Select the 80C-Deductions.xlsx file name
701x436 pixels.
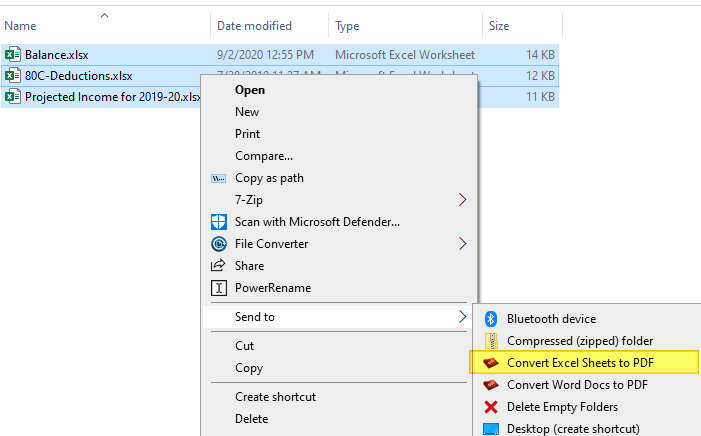coord(79,76)
